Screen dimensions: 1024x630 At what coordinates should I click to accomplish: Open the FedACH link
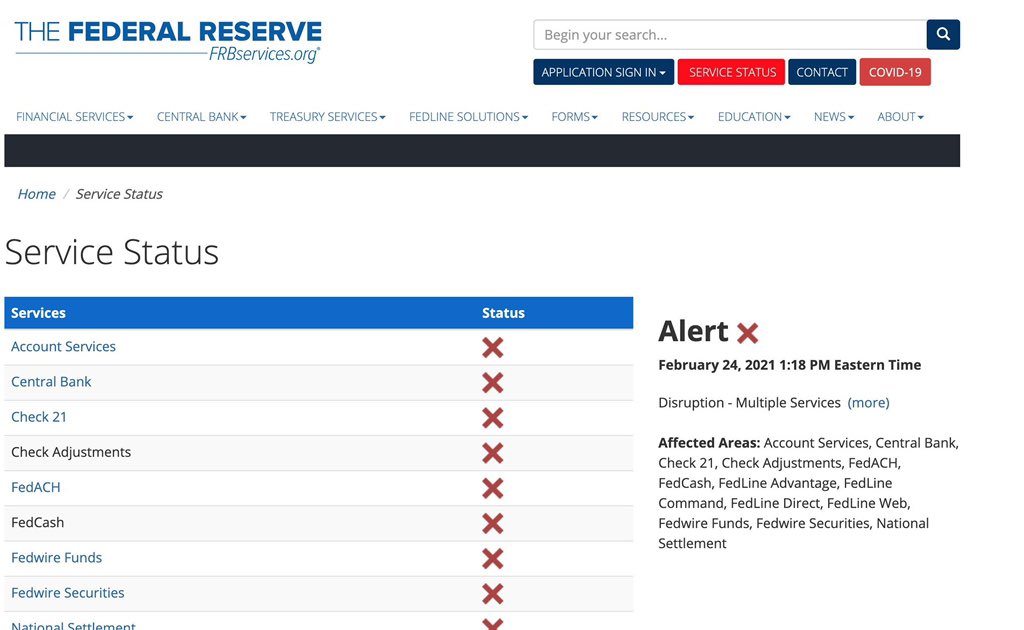[35, 488]
